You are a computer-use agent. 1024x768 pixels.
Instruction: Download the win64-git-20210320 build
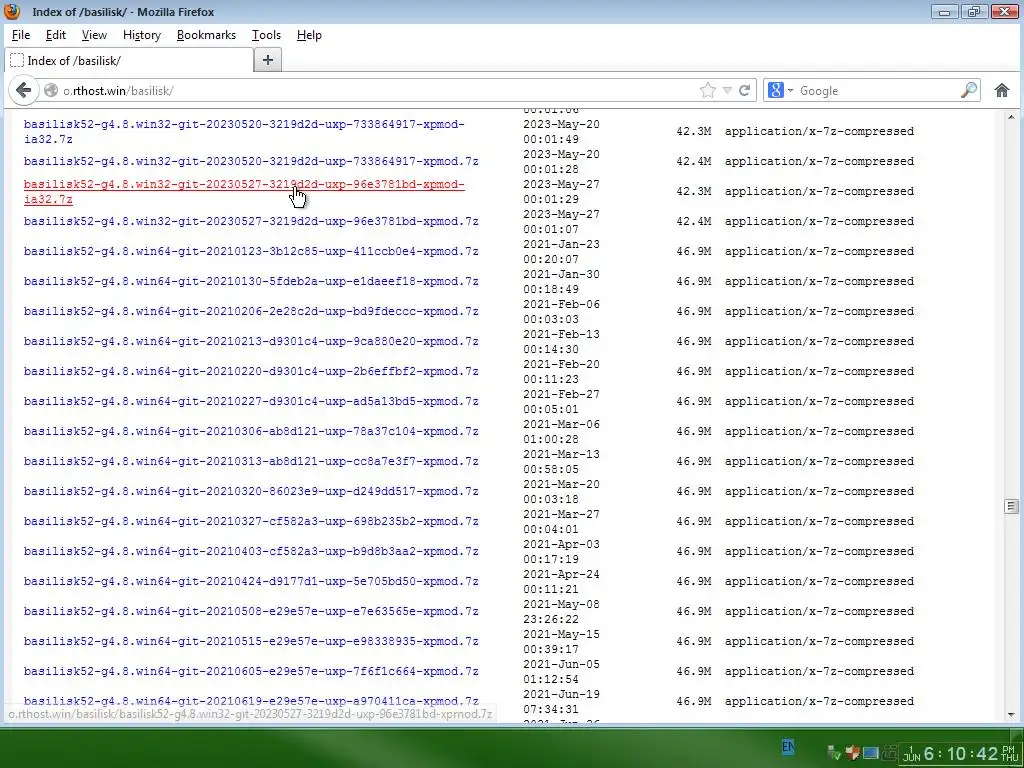[251, 492]
